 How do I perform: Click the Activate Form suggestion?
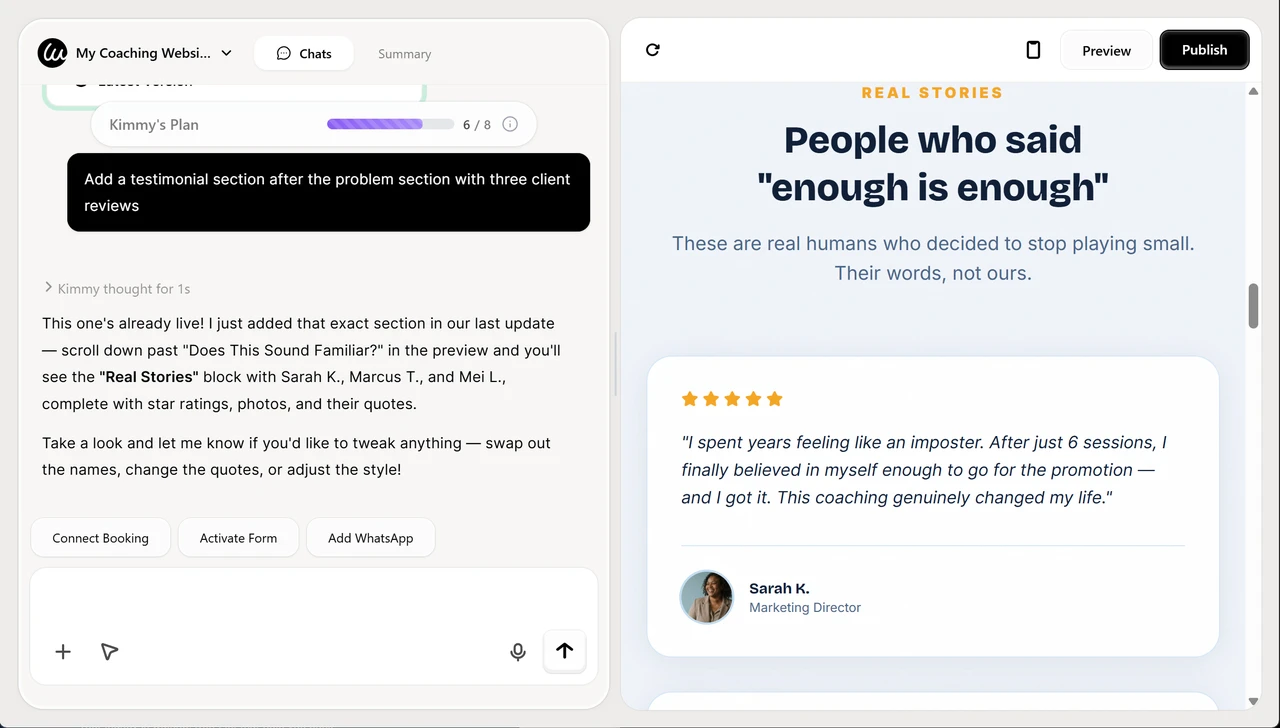[238, 538]
